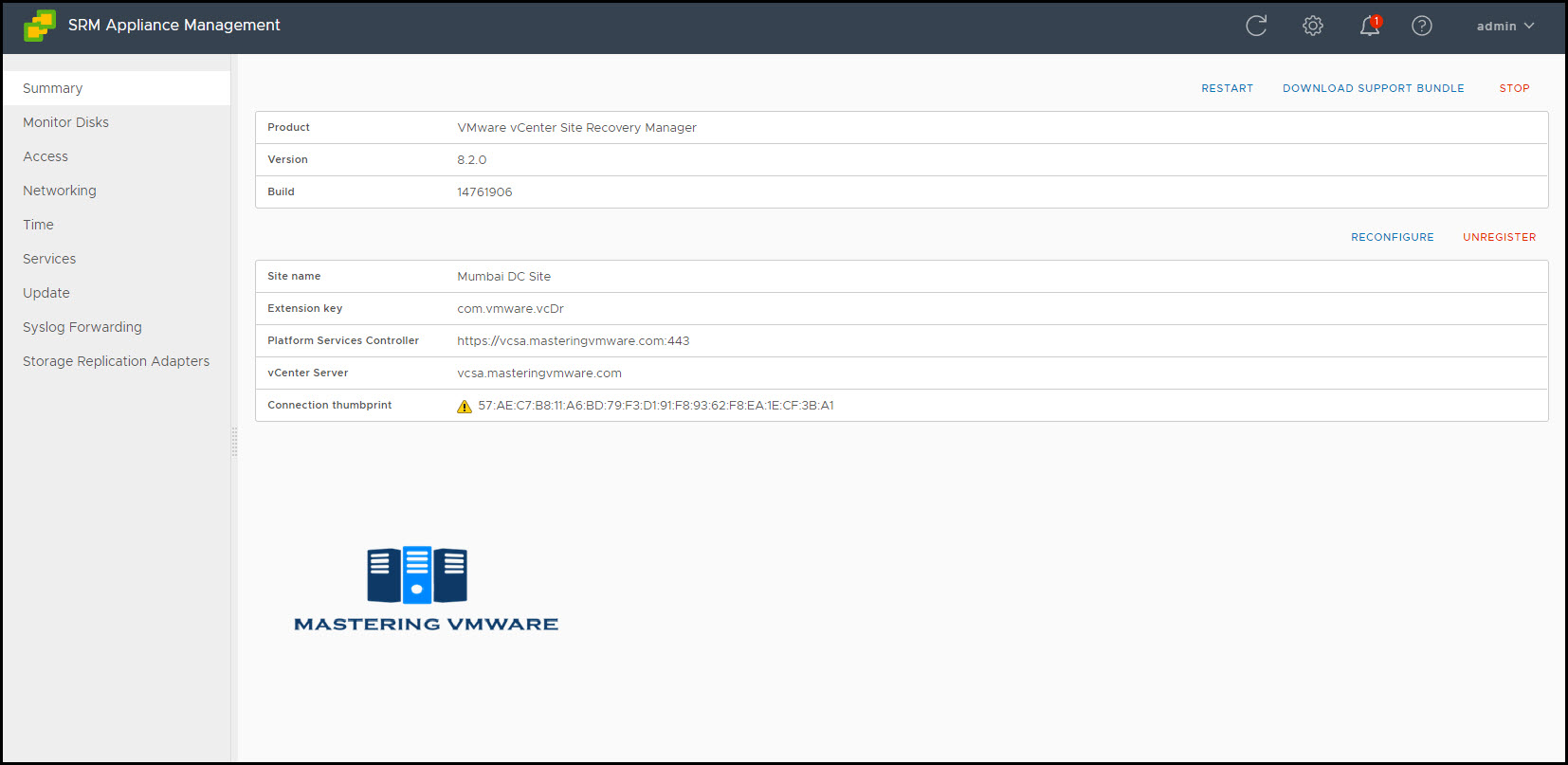
Task: Click the Extension key row label
Action: tap(304, 308)
